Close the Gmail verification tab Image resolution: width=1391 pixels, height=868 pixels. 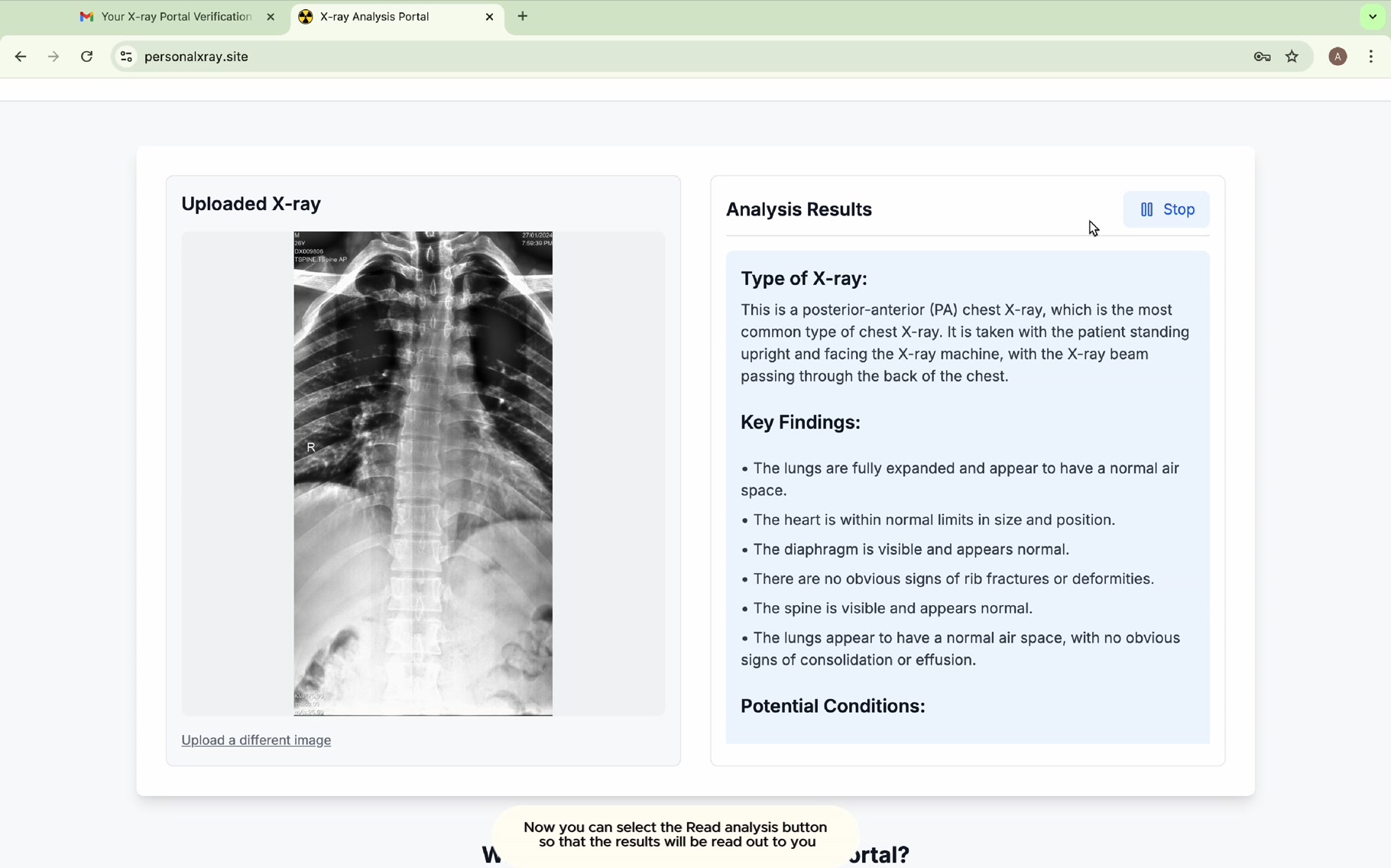(x=271, y=17)
